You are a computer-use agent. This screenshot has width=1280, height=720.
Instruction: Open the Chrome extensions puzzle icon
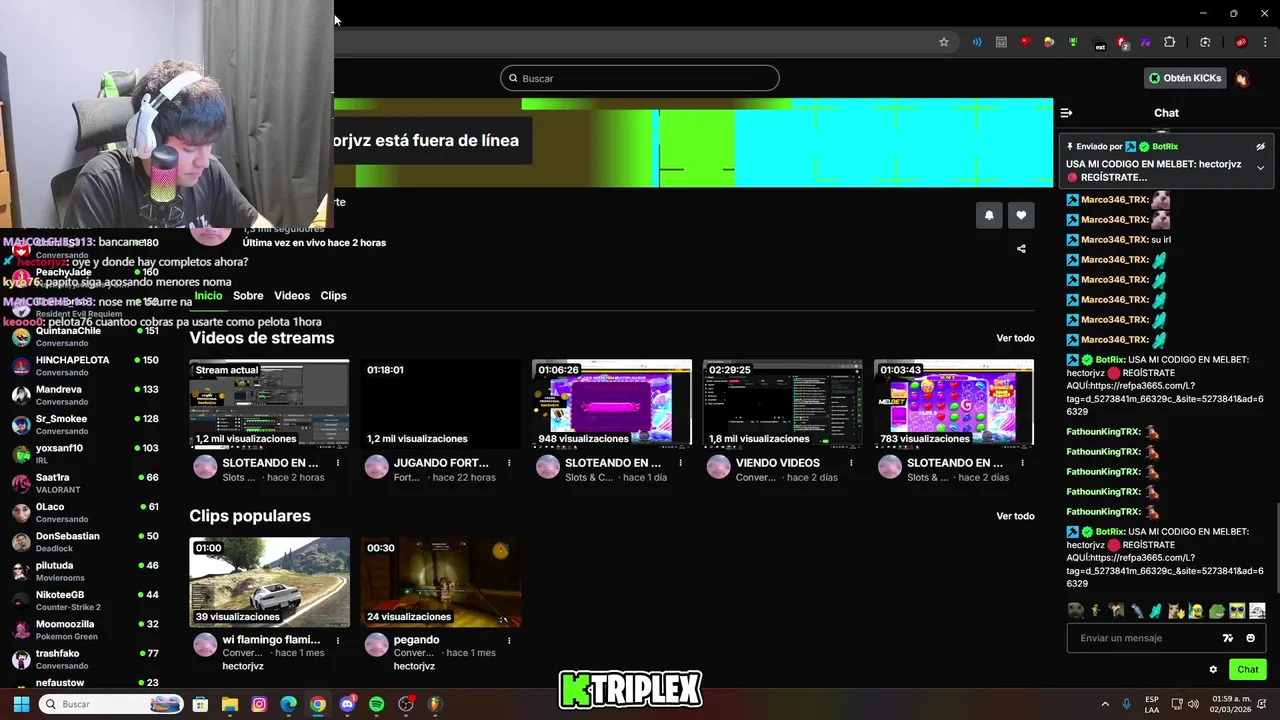(1170, 42)
